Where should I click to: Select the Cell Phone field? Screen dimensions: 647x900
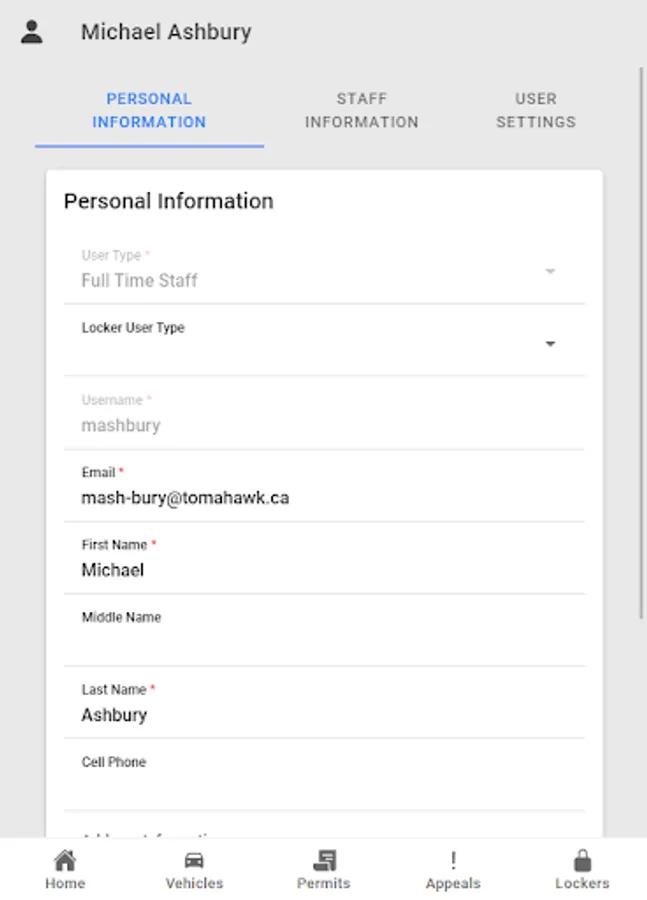(x=332, y=788)
